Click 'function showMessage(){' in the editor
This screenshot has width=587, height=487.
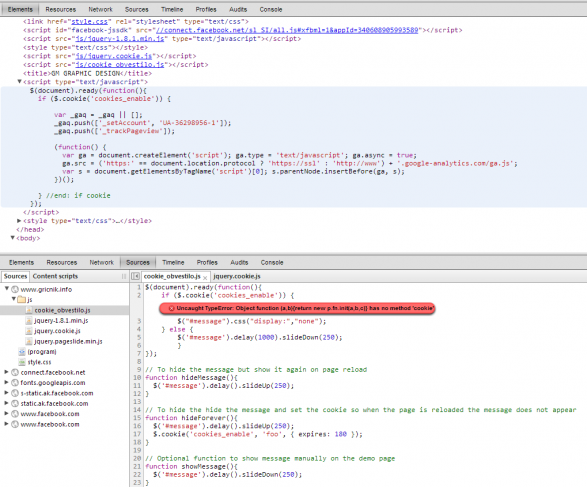click(x=191, y=466)
